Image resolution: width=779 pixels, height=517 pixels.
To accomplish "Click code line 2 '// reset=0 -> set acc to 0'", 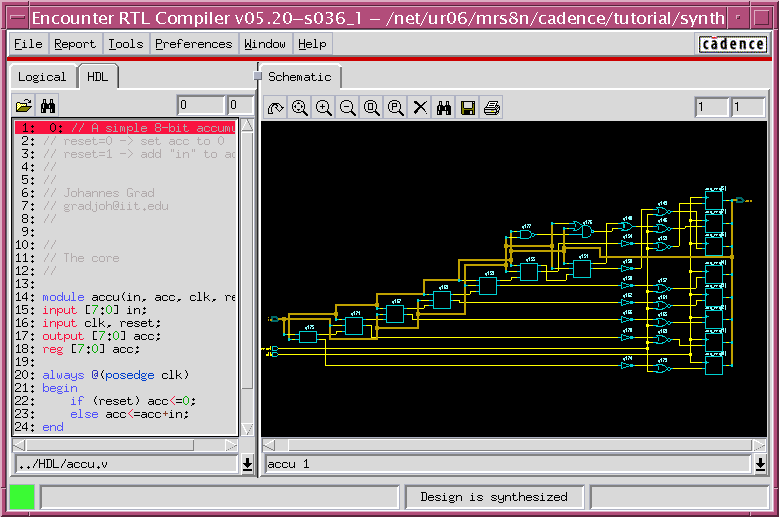I will pos(134,141).
